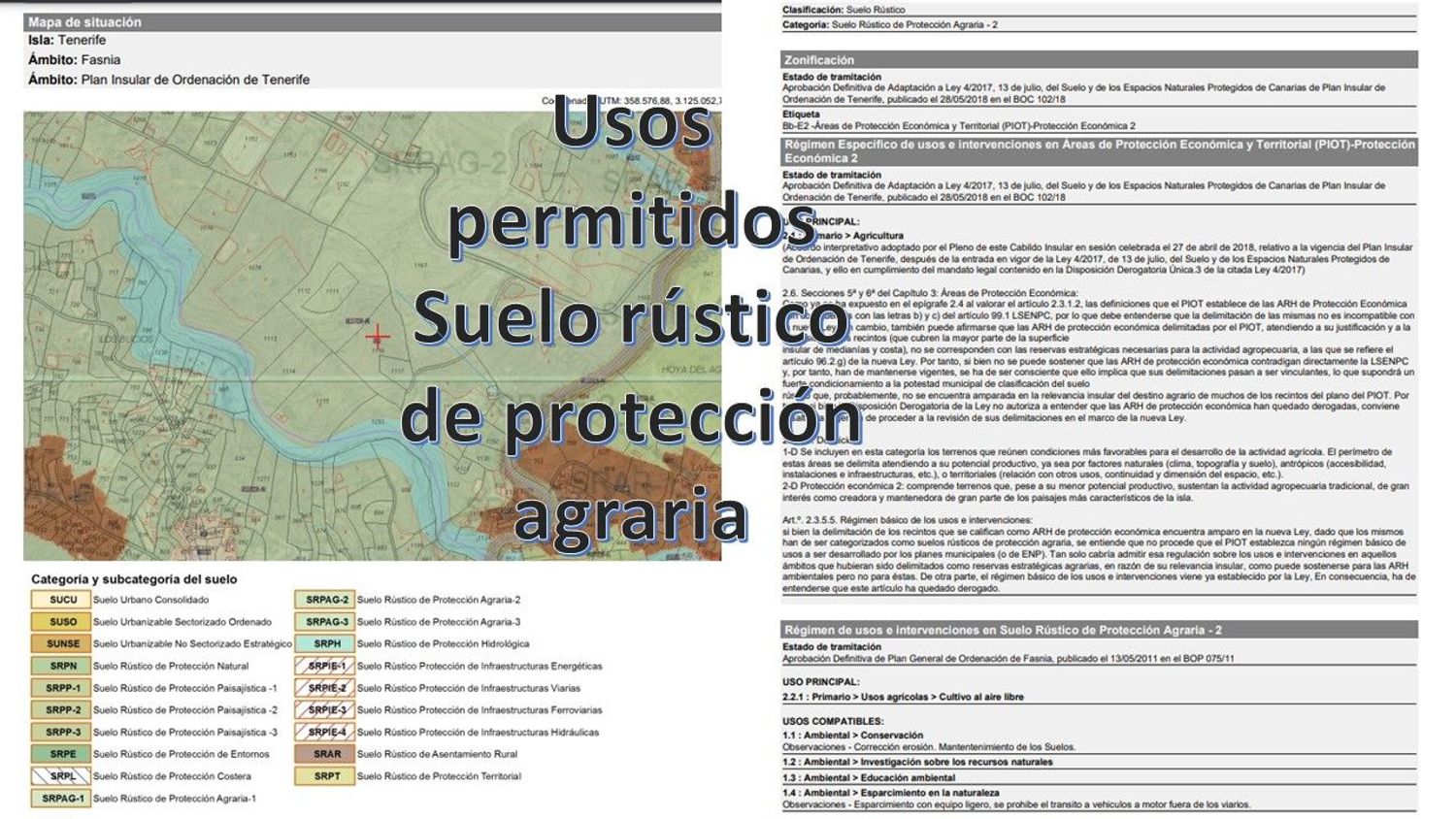1456x819 pixels.
Task: Select the SUSO legend color box
Action: tap(61, 622)
